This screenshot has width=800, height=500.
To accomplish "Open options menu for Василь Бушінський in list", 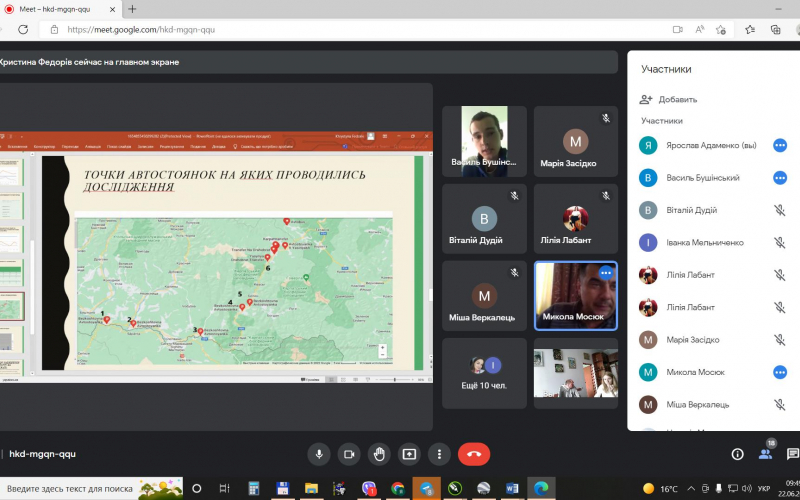I will (780, 178).
